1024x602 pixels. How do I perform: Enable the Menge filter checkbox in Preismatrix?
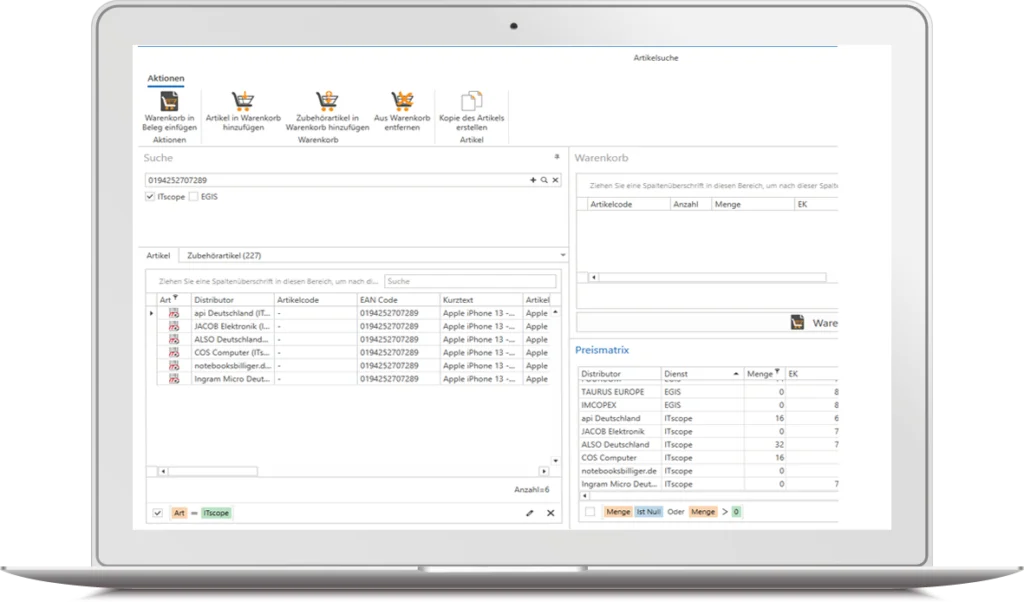pos(590,512)
